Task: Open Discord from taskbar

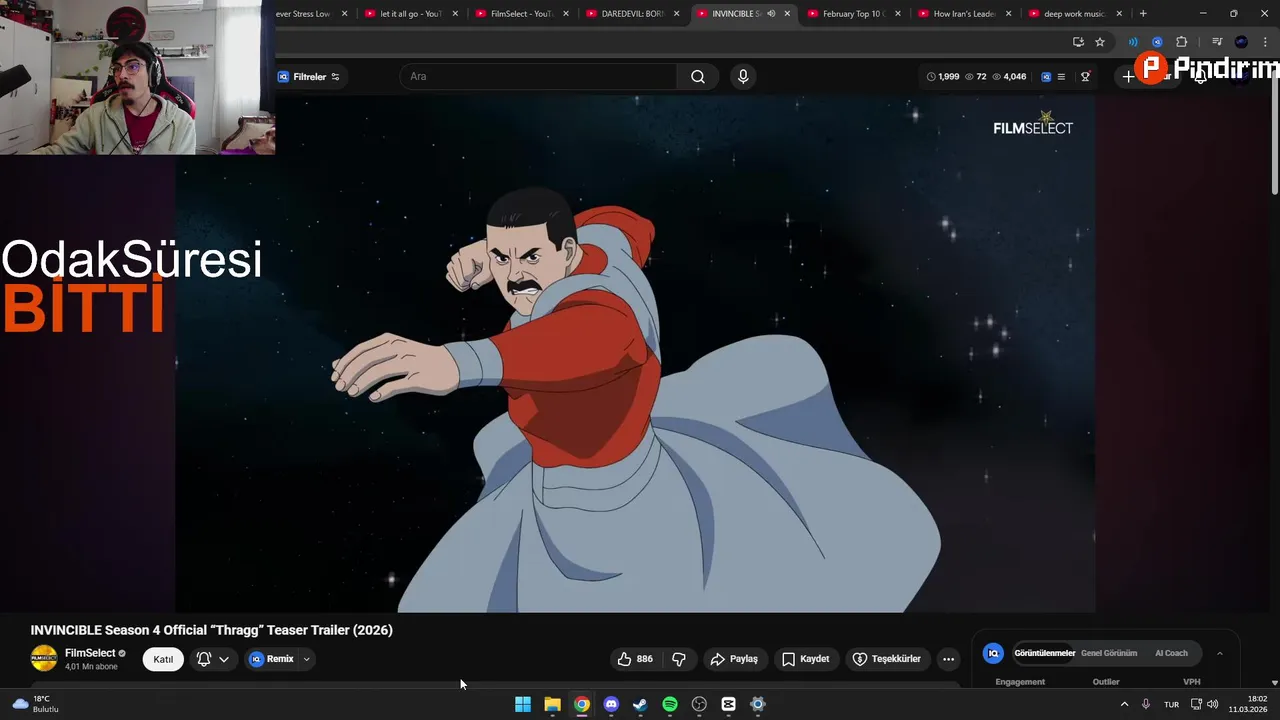Action: [611, 704]
